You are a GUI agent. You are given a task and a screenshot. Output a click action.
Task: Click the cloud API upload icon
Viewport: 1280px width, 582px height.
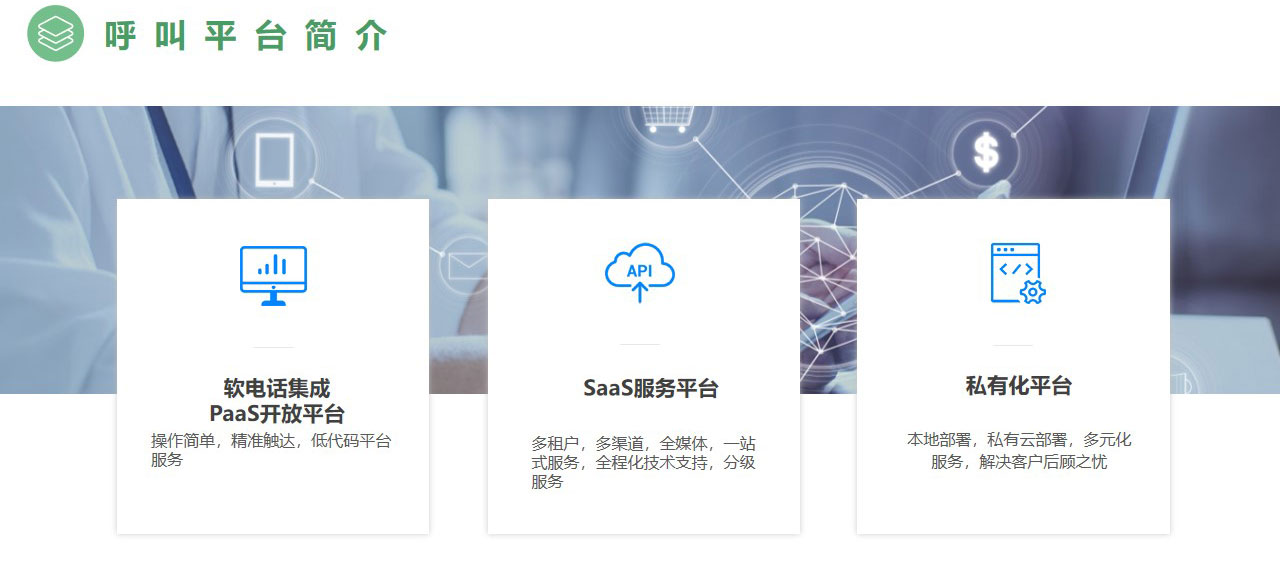[x=640, y=272]
